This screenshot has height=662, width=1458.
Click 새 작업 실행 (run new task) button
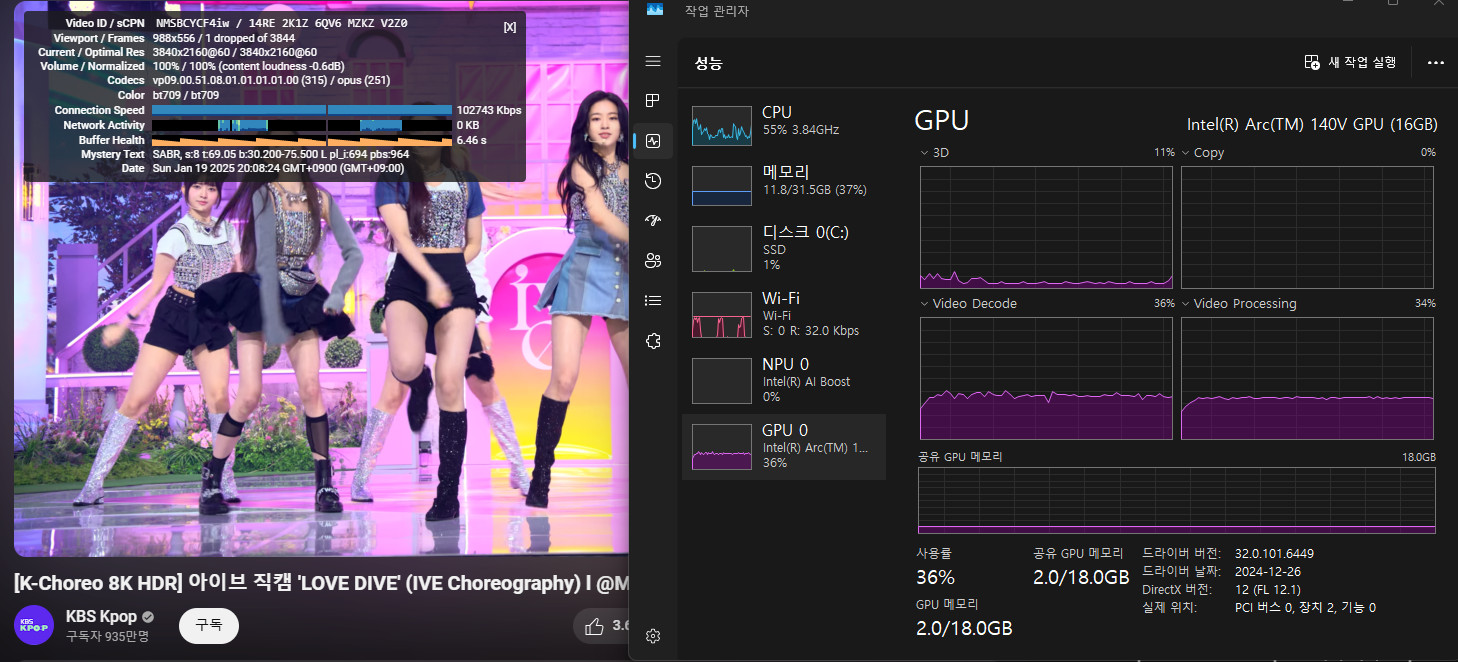click(1351, 62)
